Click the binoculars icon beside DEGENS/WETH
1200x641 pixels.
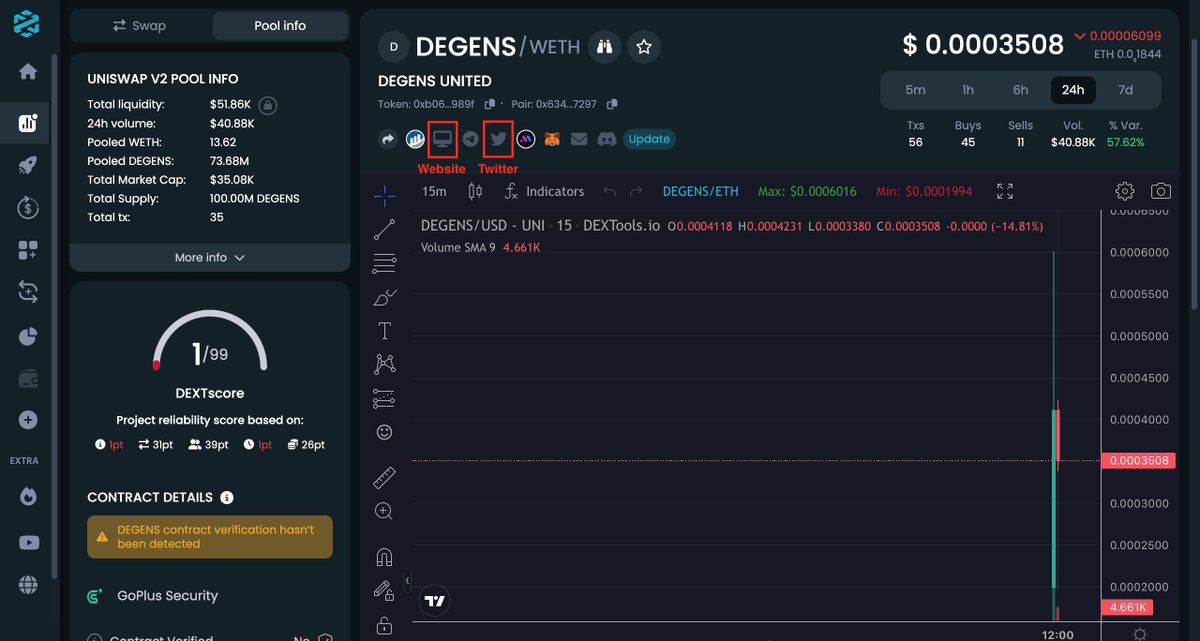tap(604, 46)
